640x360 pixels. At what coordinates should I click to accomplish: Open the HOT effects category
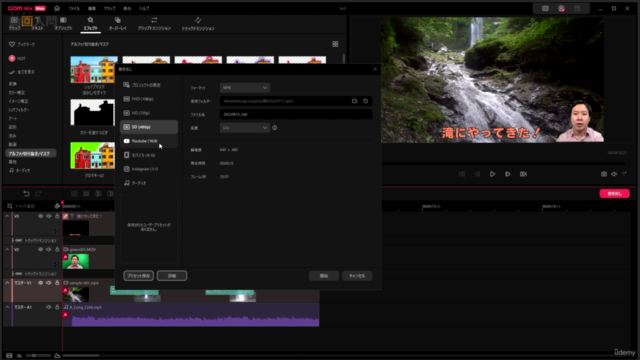(17, 58)
